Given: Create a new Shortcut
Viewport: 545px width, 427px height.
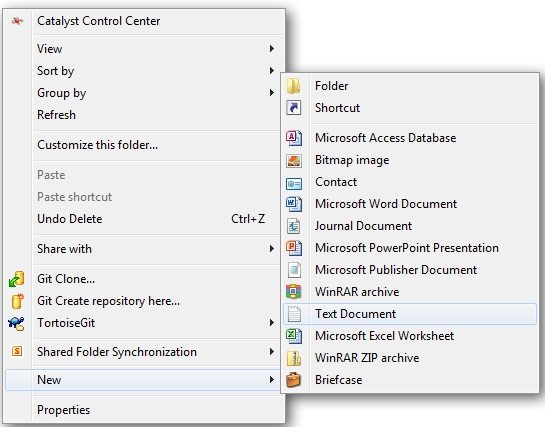Looking at the screenshot, I should 410,108.
